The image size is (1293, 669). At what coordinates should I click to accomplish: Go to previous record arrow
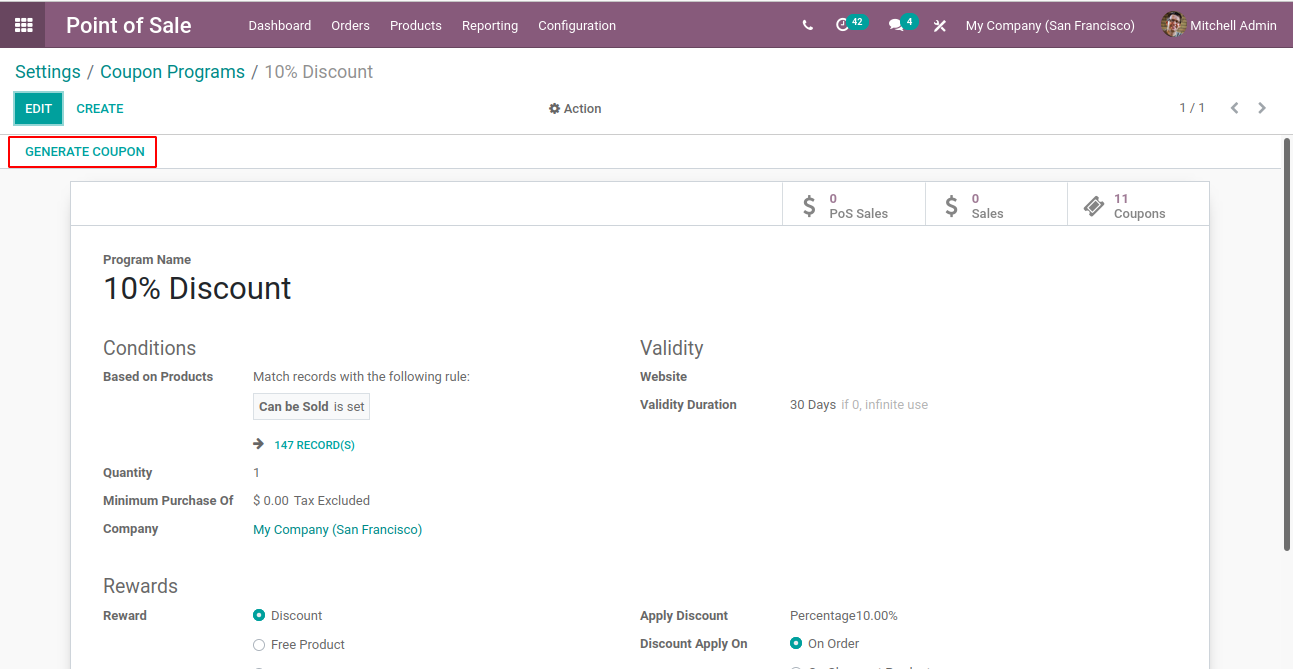coord(1235,108)
